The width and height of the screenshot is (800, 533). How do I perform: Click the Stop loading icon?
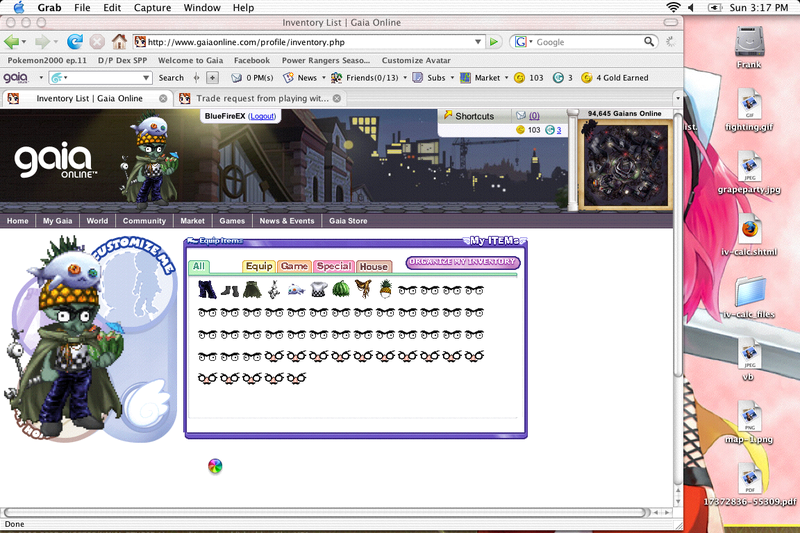pos(97,42)
